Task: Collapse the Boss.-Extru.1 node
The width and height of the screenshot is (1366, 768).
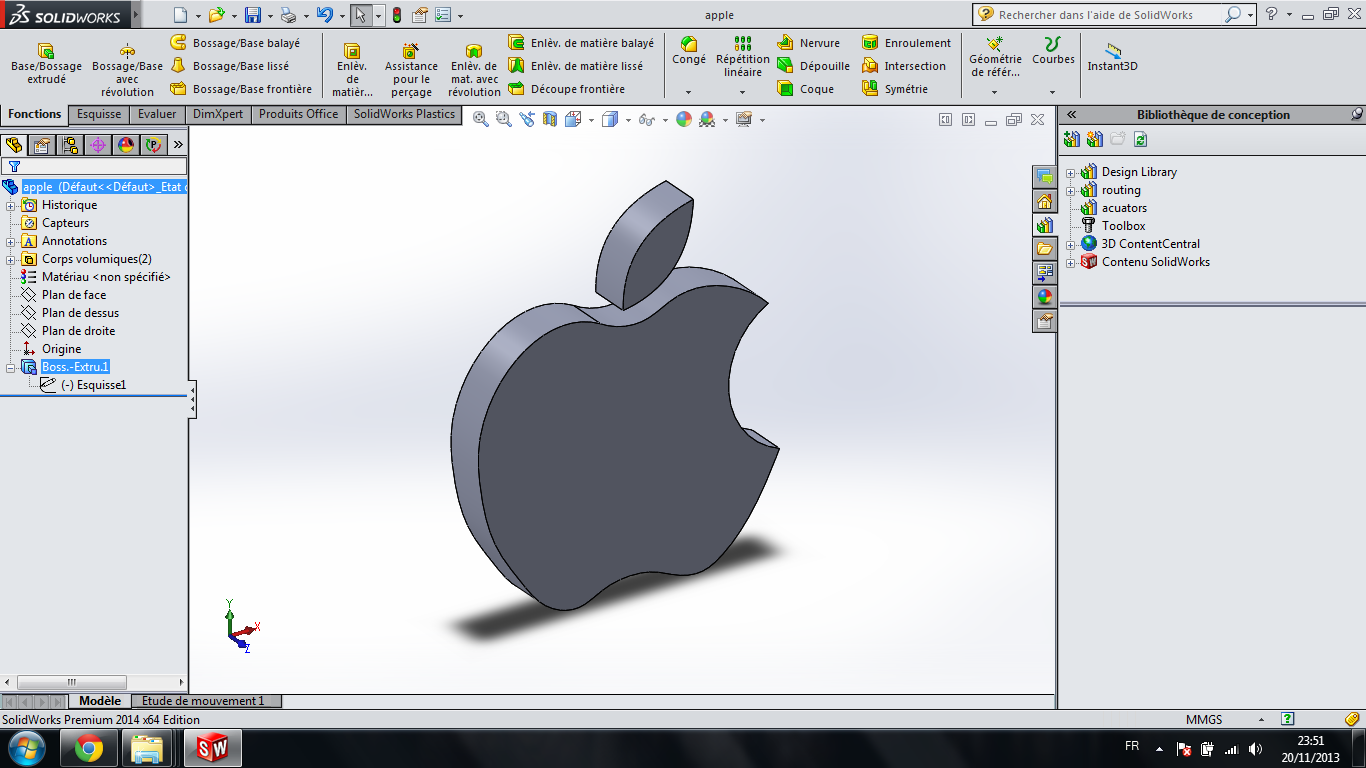Action: click(11, 367)
